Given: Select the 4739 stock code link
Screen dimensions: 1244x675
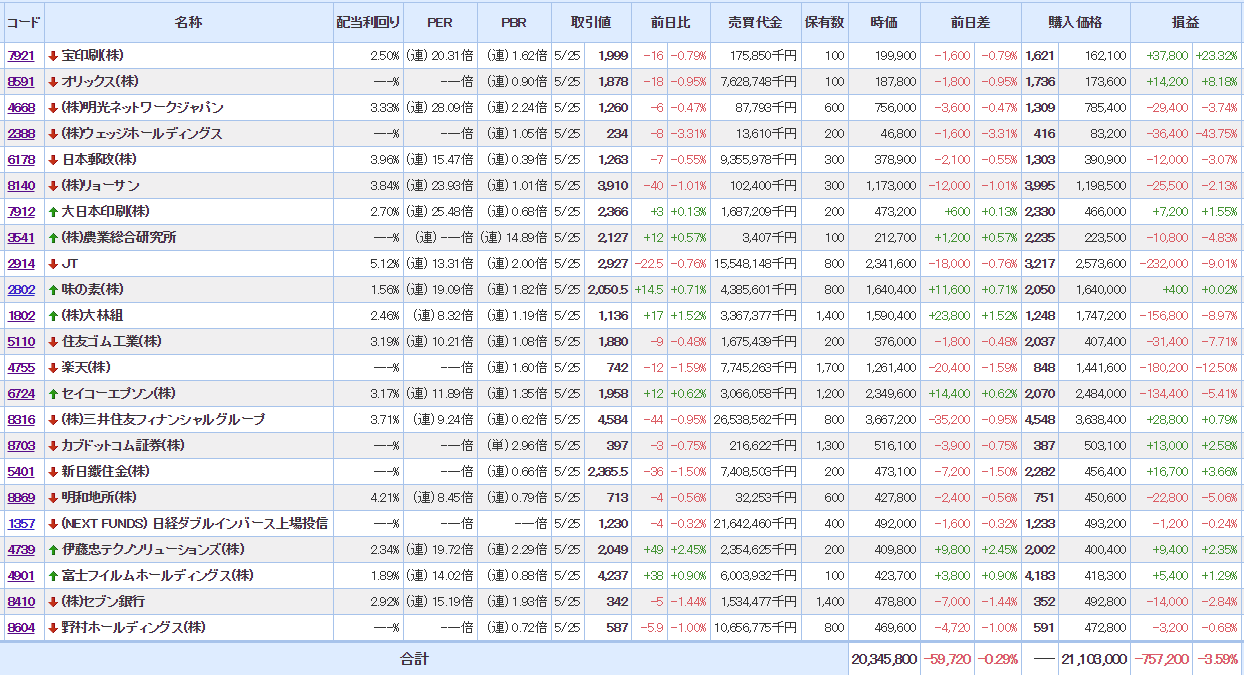Looking at the screenshot, I should (x=21, y=550).
